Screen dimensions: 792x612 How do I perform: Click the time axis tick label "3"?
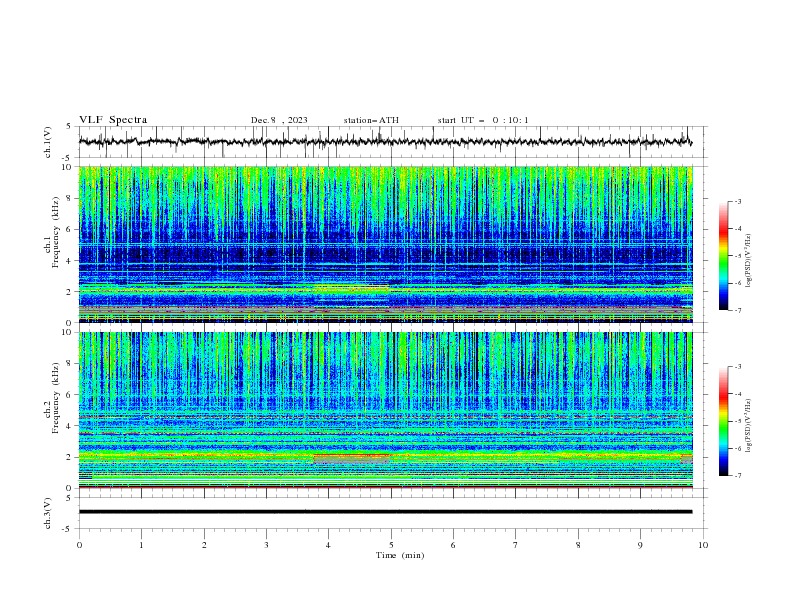point(266,545)
